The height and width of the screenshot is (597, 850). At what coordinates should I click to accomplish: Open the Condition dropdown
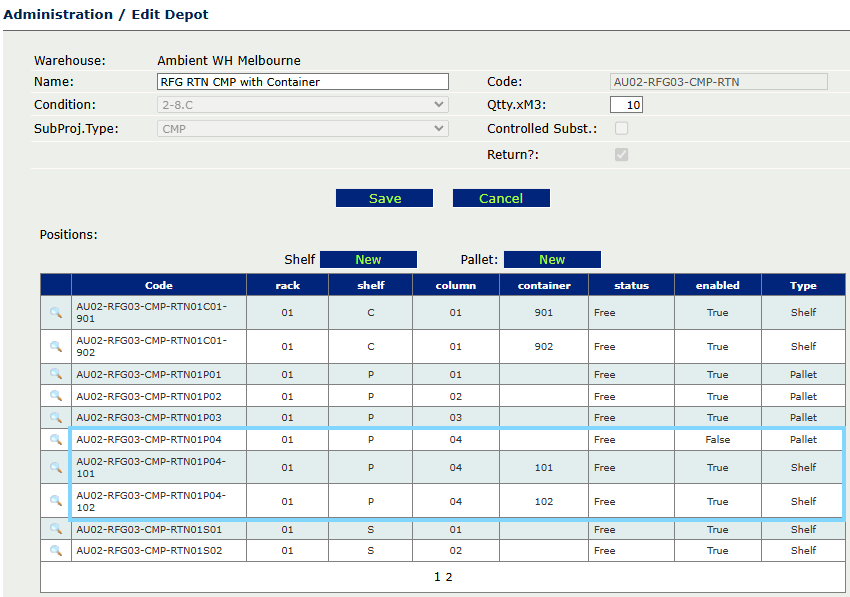[302, 105]
